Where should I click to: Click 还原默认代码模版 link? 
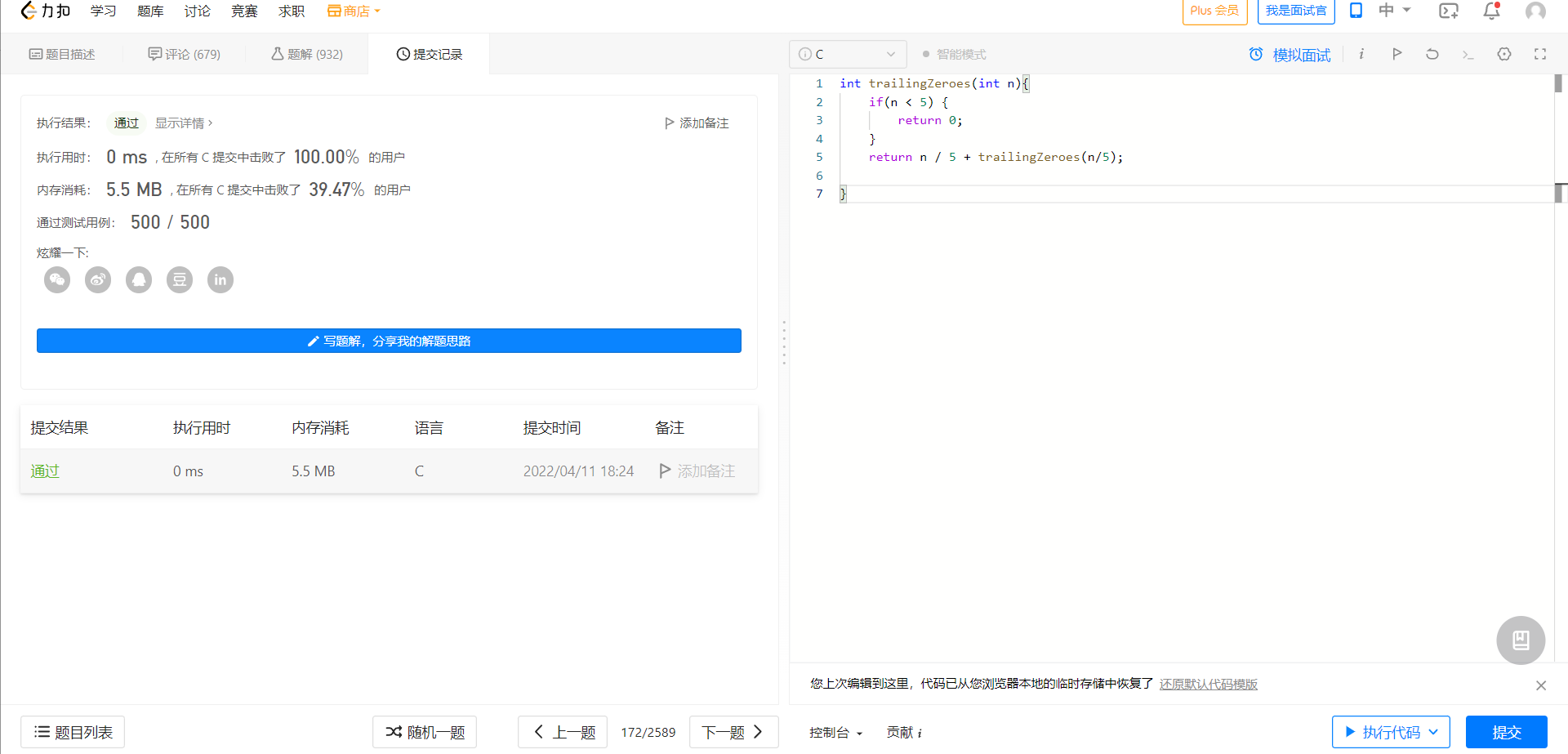point(1208,685)
